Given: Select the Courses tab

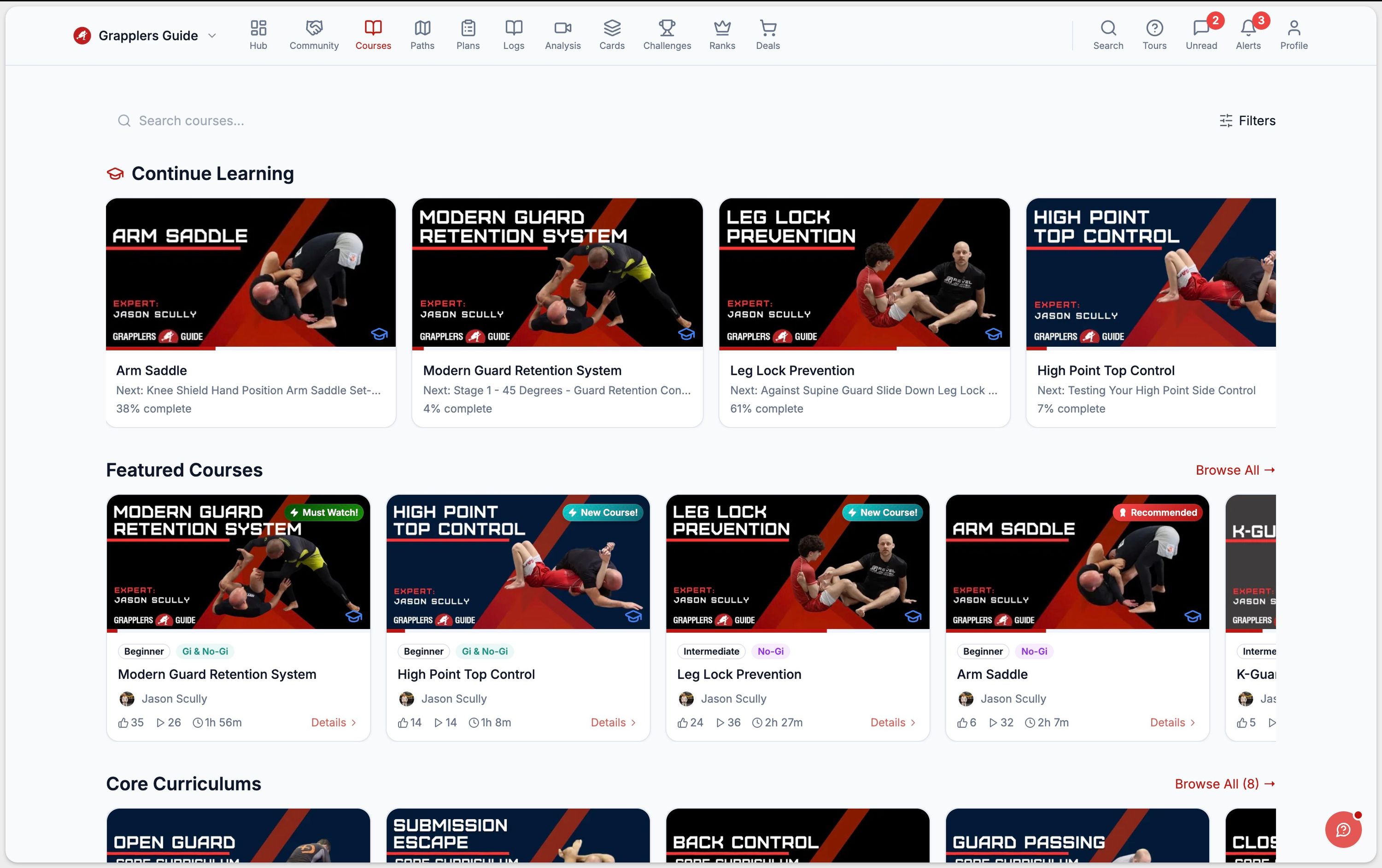Looking at the screenshot, I should pyautogui.click(x=373, y=35).
